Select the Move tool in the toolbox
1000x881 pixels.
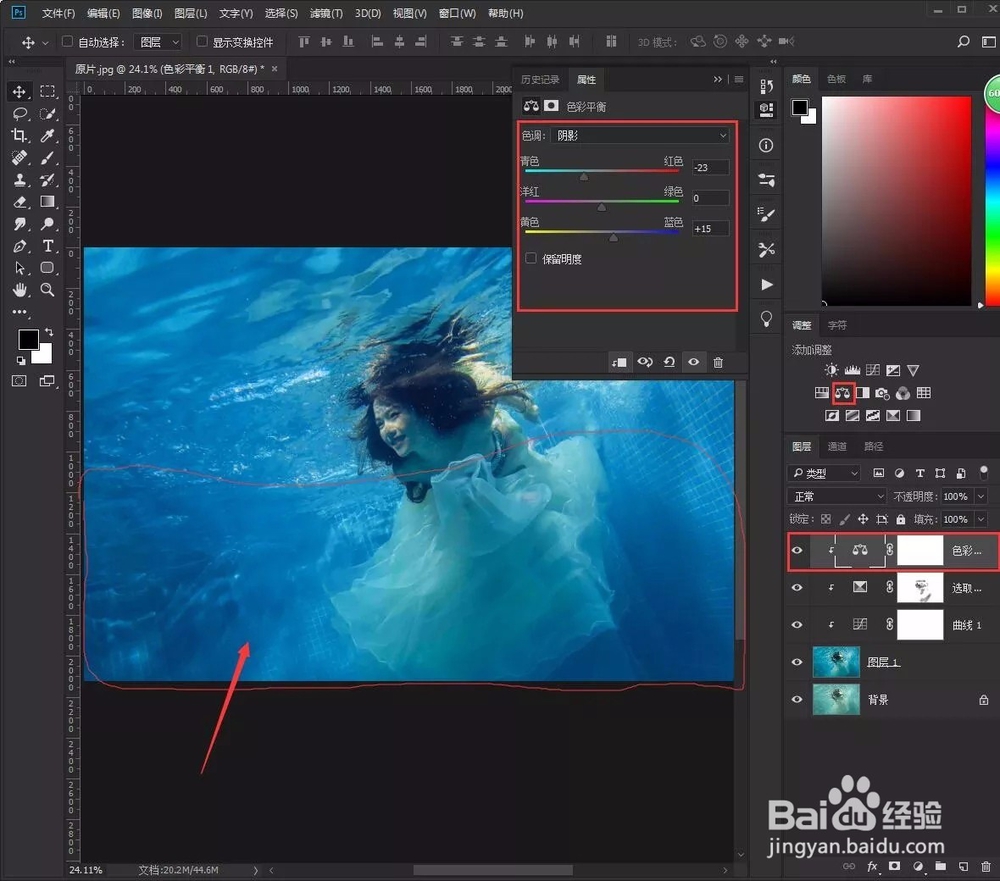click(x=19, y=92)
